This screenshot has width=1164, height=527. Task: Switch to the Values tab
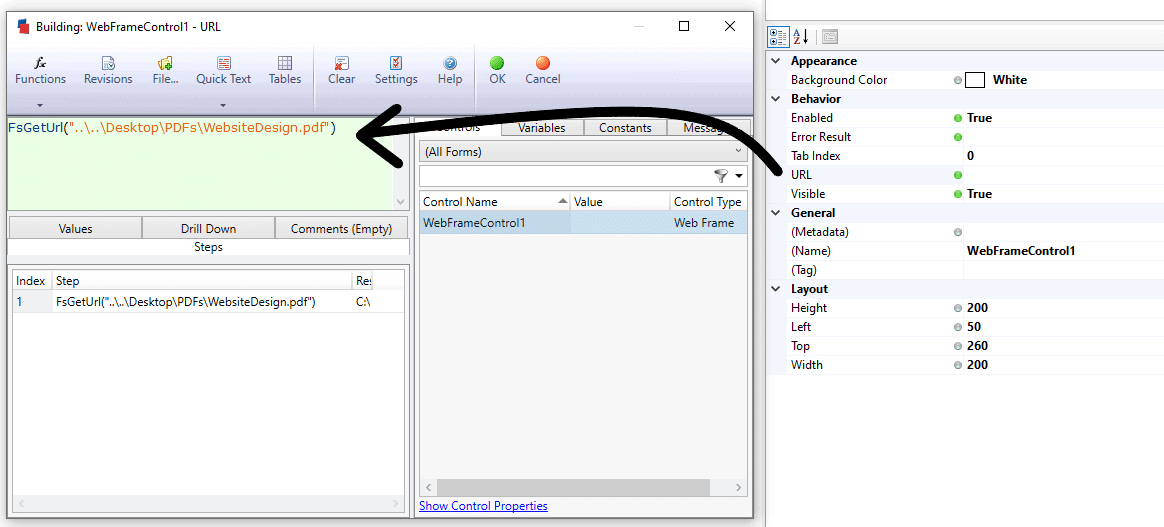(x=75, y=229)
